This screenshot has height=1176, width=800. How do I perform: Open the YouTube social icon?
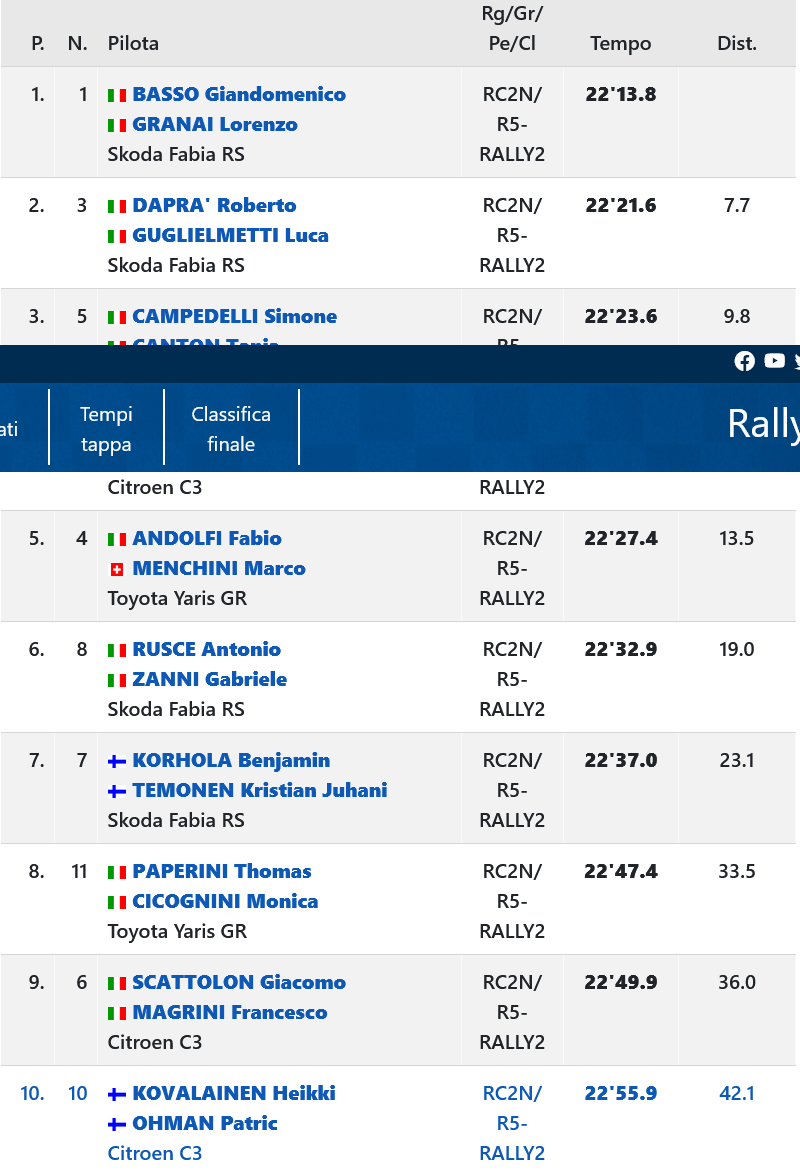pyautogui.click(x=774, y=361)
